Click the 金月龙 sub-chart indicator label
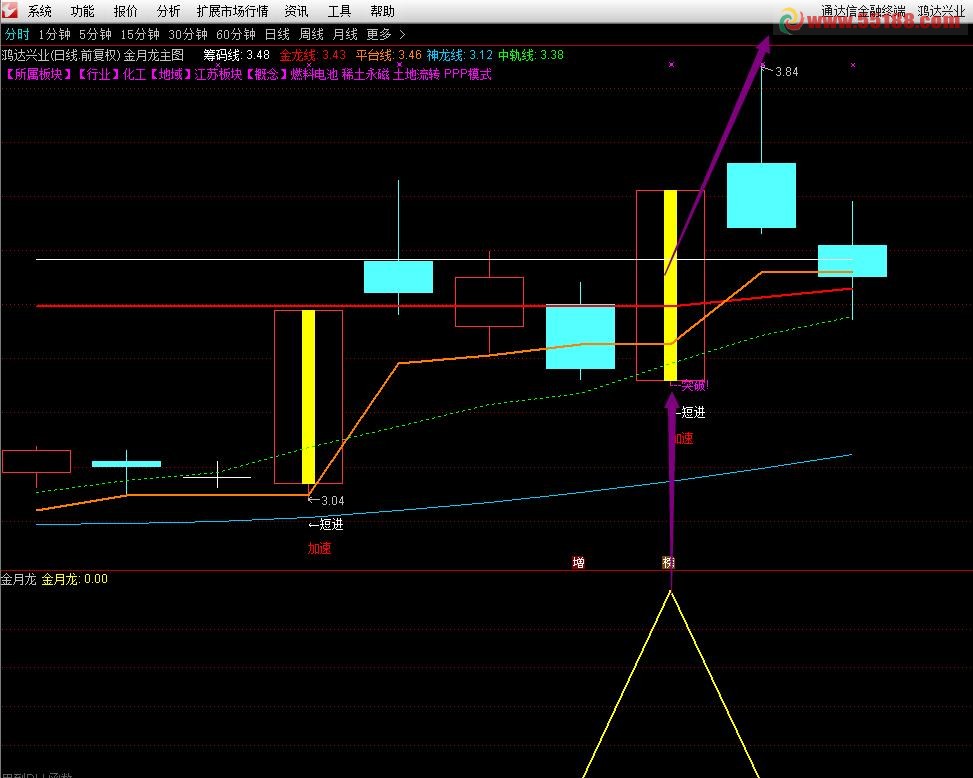 tap(18, 579)
